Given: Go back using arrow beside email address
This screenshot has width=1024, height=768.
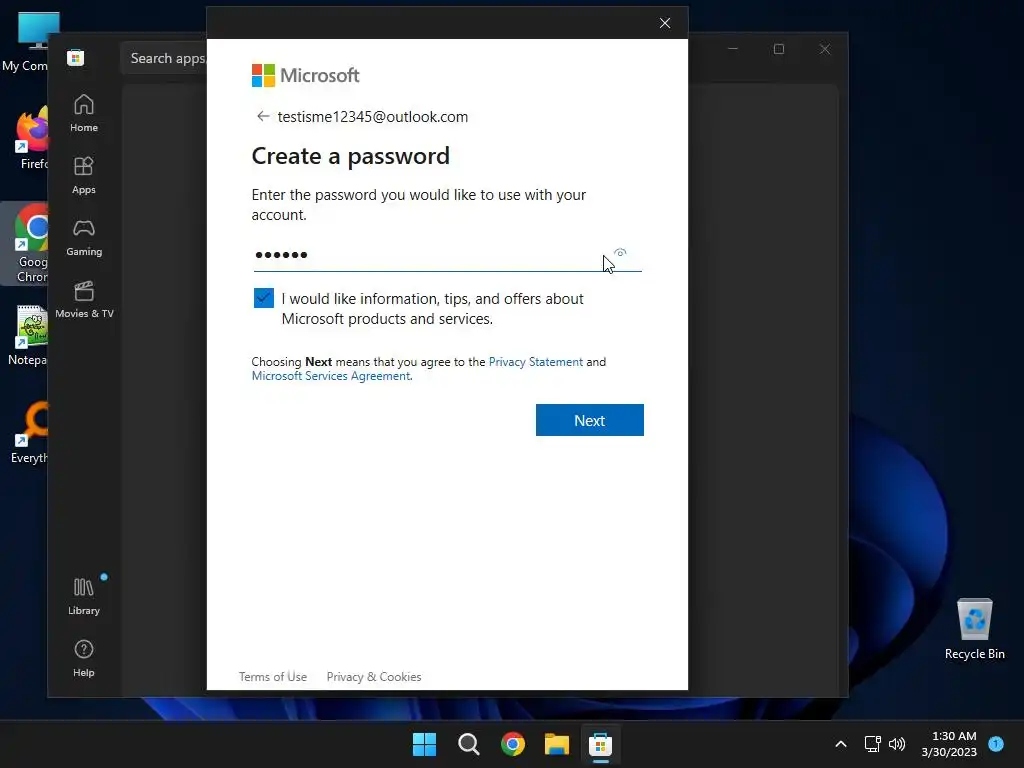Looking at the screenshot, I should pyautogui.click(x=263, y=116).
